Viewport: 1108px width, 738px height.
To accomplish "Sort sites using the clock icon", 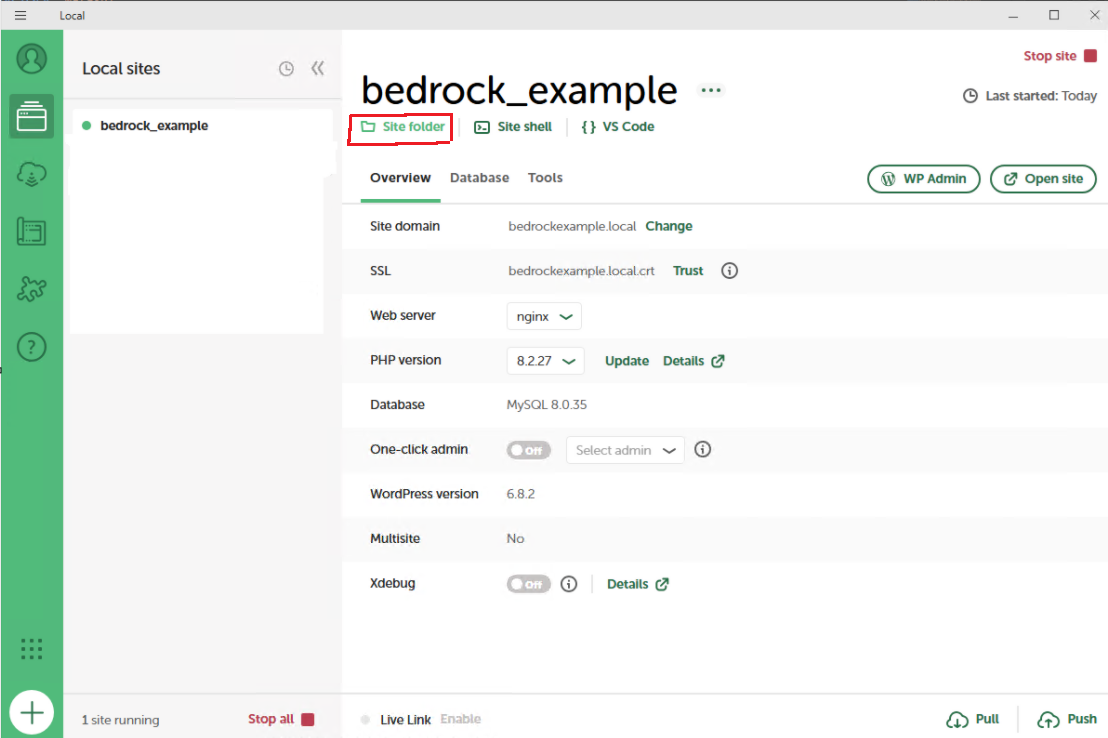I will click(286, 69).
